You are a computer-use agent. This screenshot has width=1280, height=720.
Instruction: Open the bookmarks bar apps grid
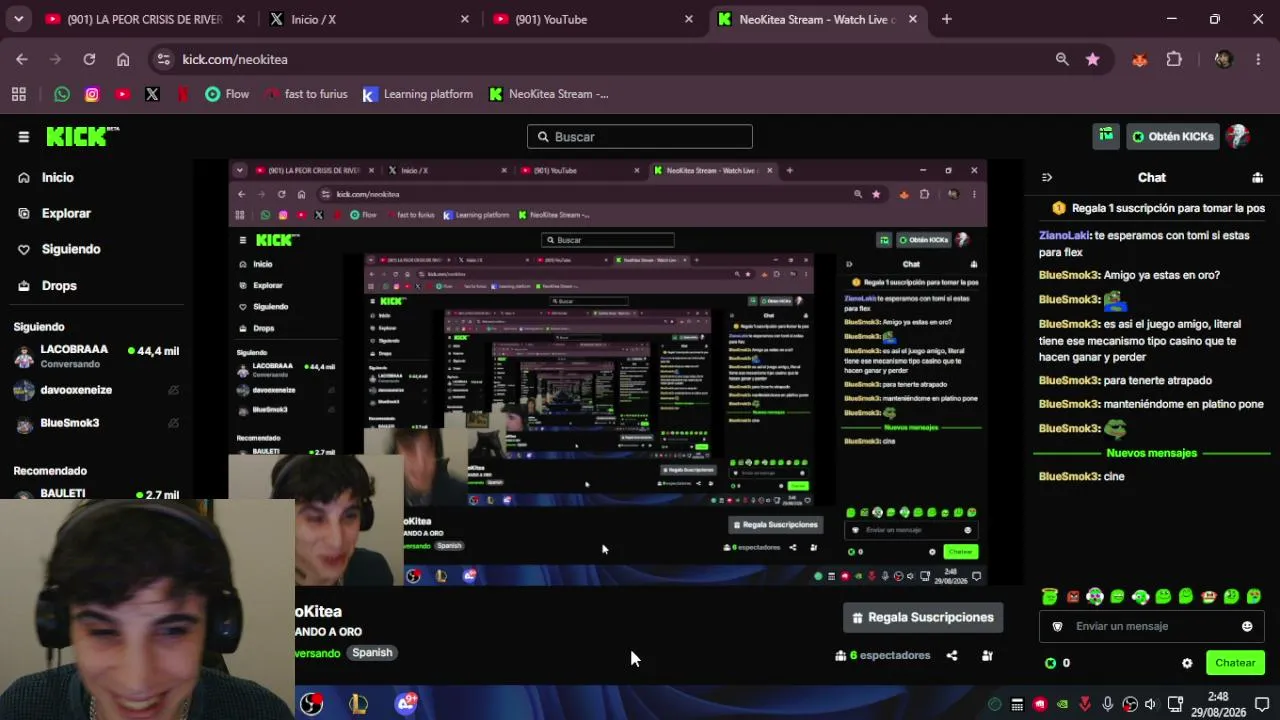pyautogui.click(x=18, y=94)
